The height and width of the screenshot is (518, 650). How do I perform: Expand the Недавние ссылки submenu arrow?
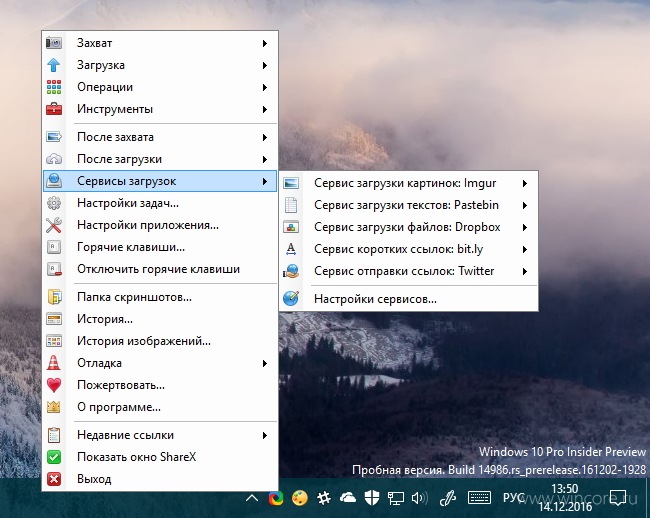tap(265, 435)
